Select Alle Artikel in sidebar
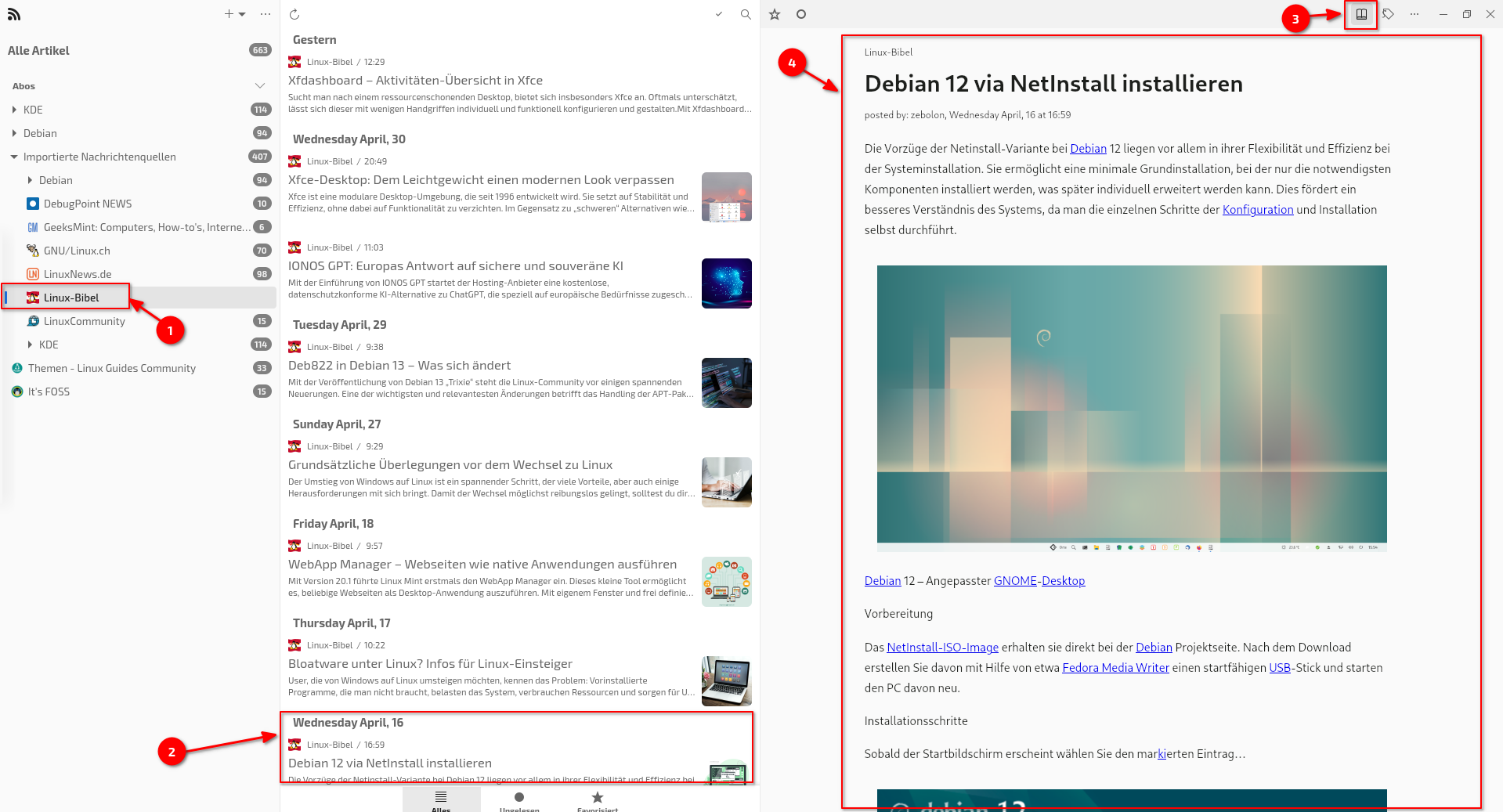Image resolution: width=1503 pixels, height=812 pixels. pos(139,50)
